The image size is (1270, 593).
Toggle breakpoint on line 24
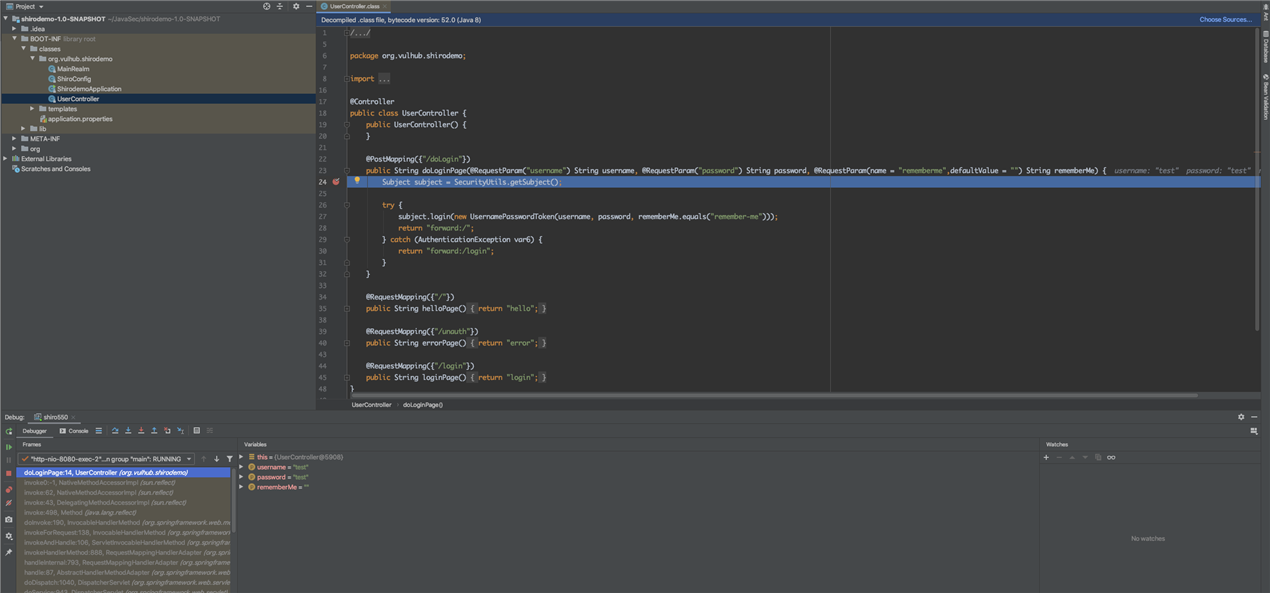coord(337,182)
